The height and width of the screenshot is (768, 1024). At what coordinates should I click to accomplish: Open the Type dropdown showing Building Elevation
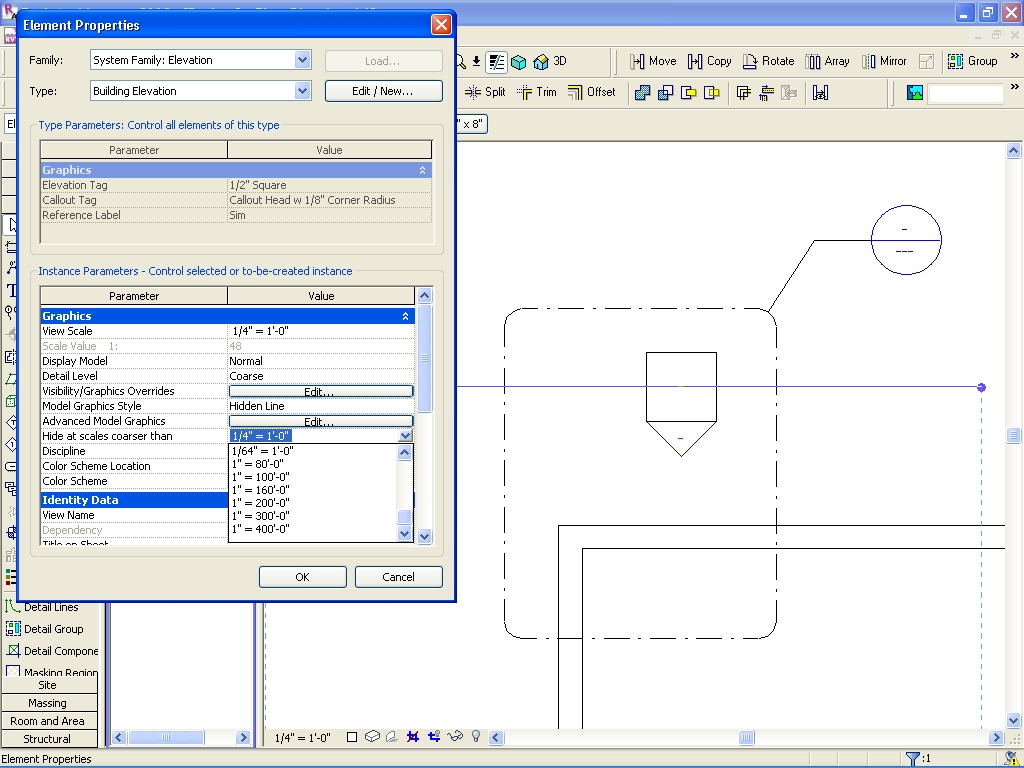tap(302, 91)
